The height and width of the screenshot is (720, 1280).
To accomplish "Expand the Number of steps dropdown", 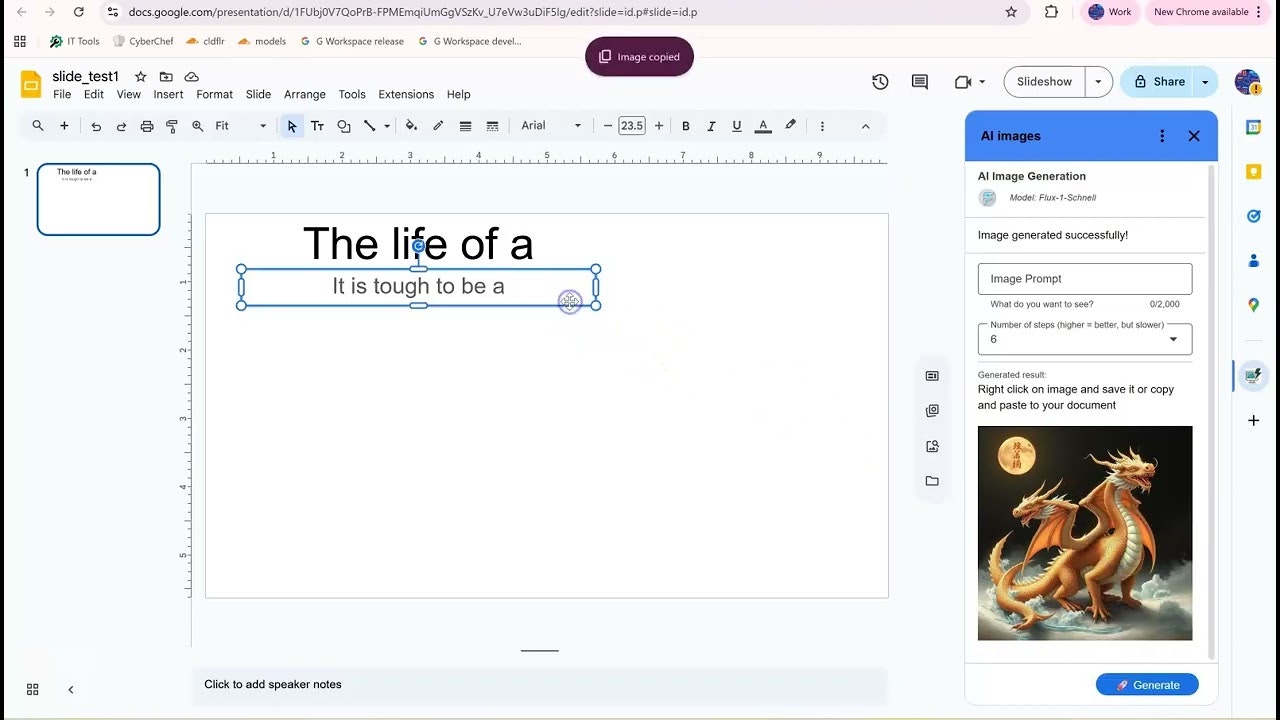I will click(x=1172, y=339).
